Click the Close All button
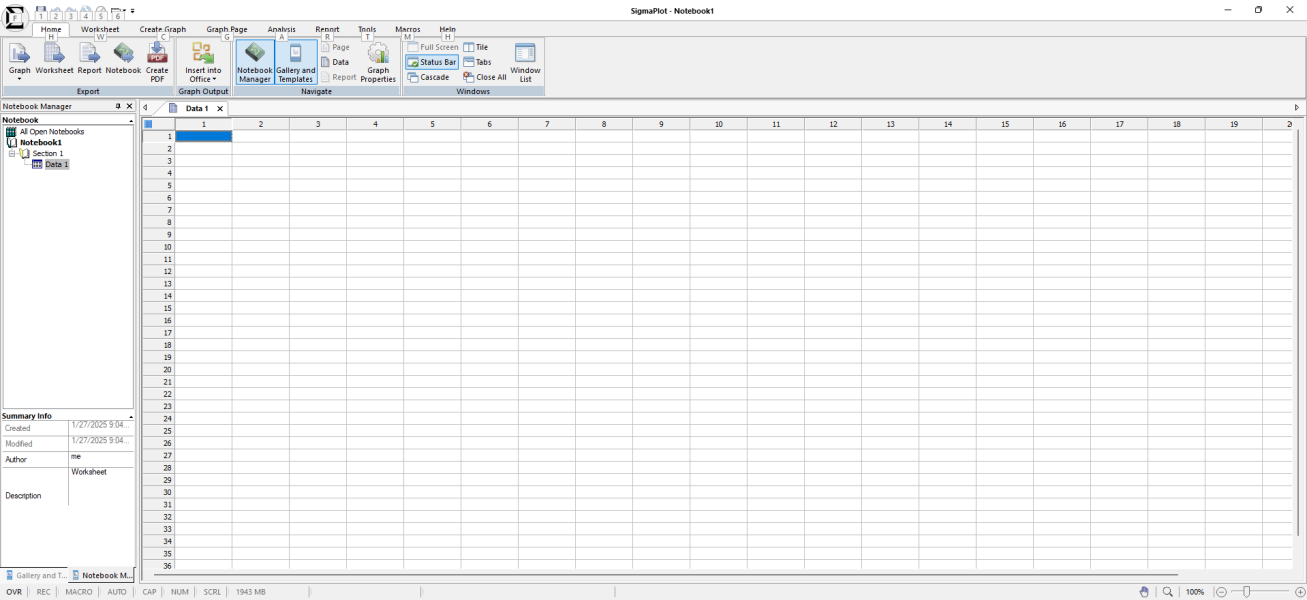The height and width of the screenshot is (600, 1307). 485,77
